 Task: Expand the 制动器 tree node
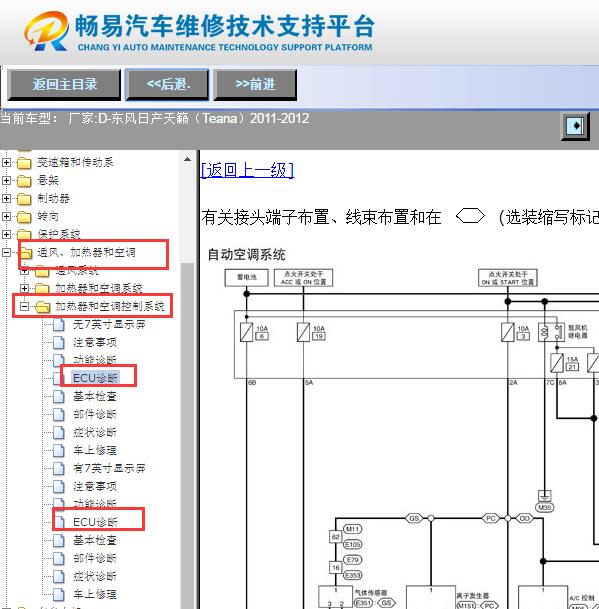6,198
